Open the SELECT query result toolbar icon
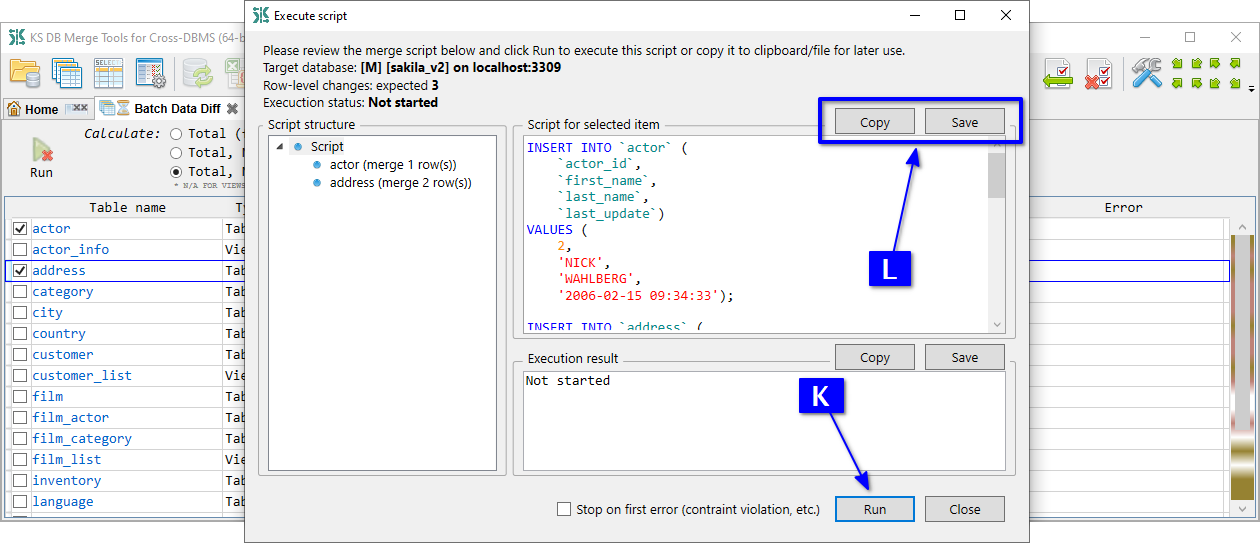 108,73
